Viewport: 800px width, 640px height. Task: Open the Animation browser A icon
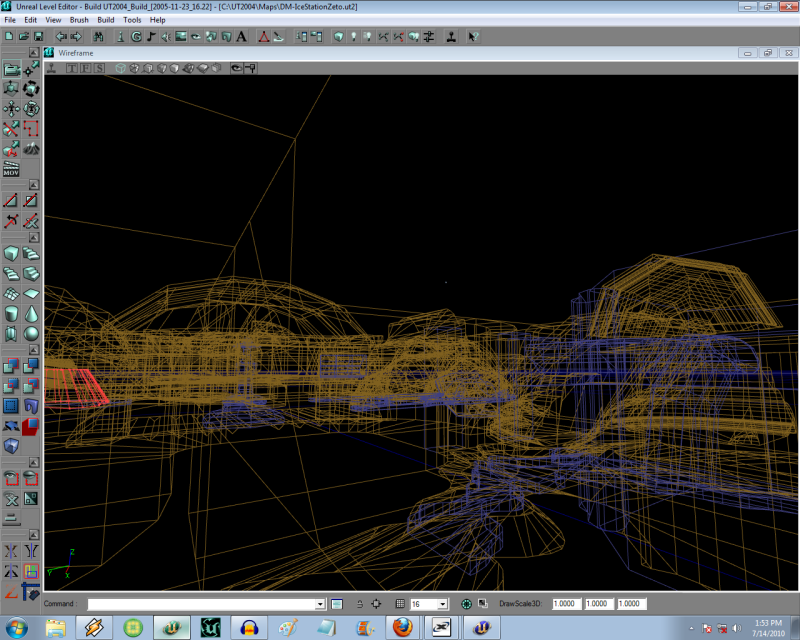point(241,37)
